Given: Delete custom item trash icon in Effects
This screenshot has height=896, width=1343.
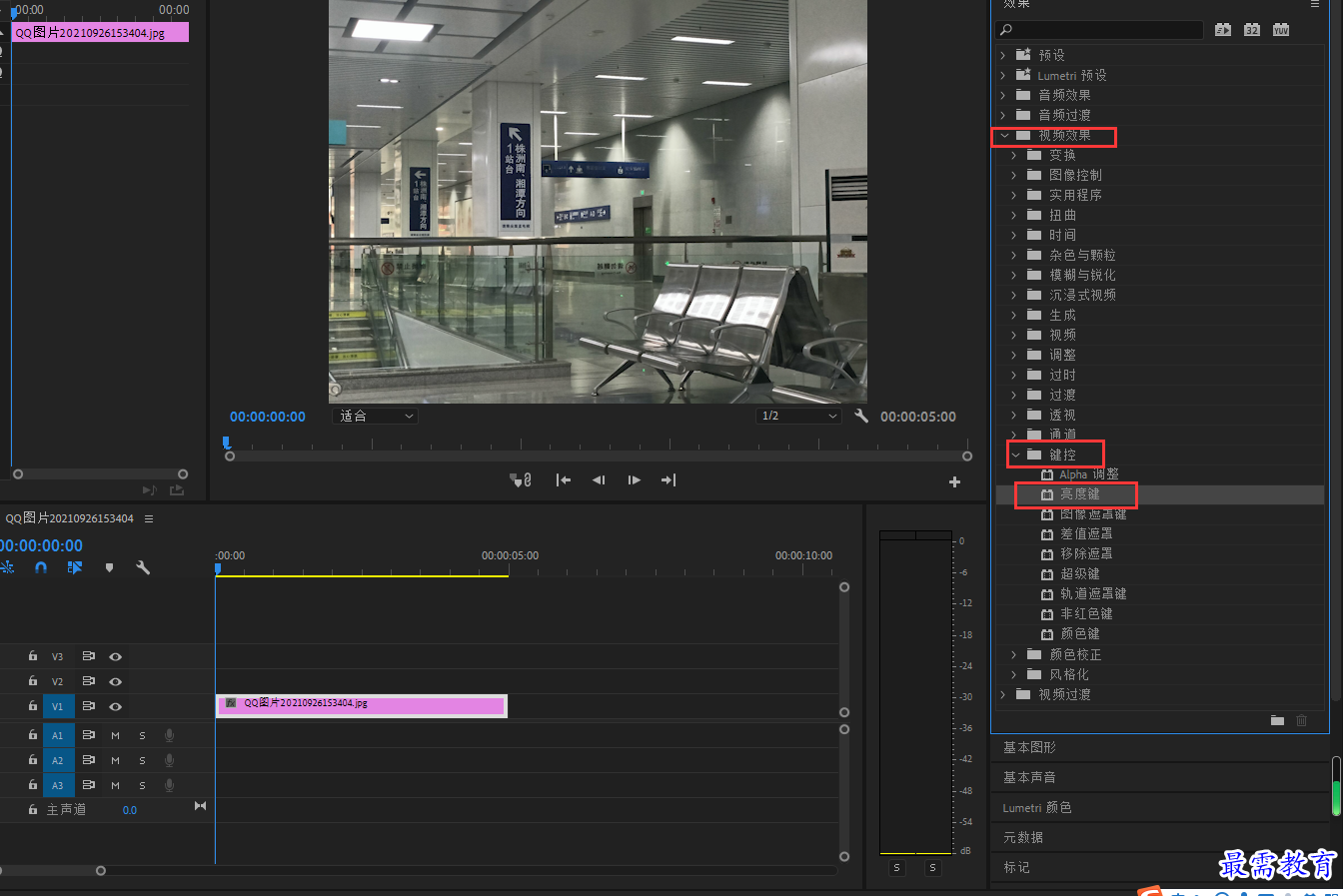Looking at the screenshot, I should 1302,720.
